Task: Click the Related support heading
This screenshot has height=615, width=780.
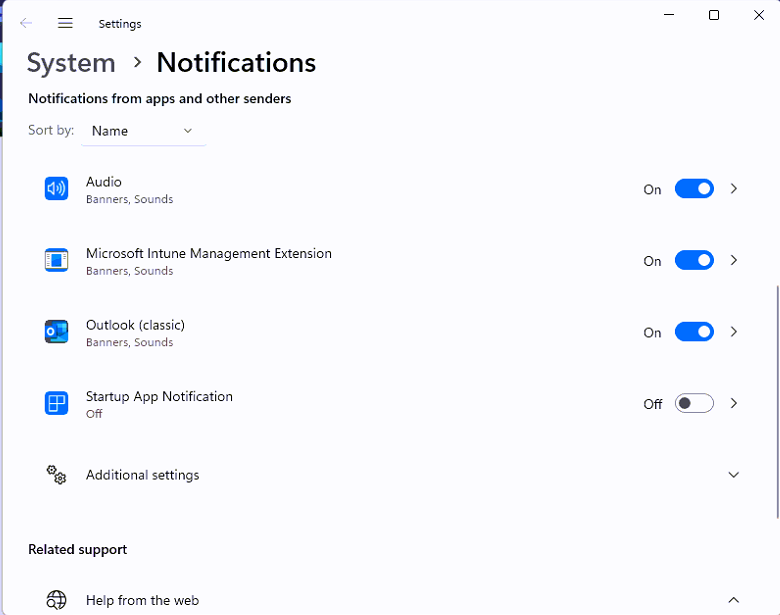Action: [x=78, y=549]
